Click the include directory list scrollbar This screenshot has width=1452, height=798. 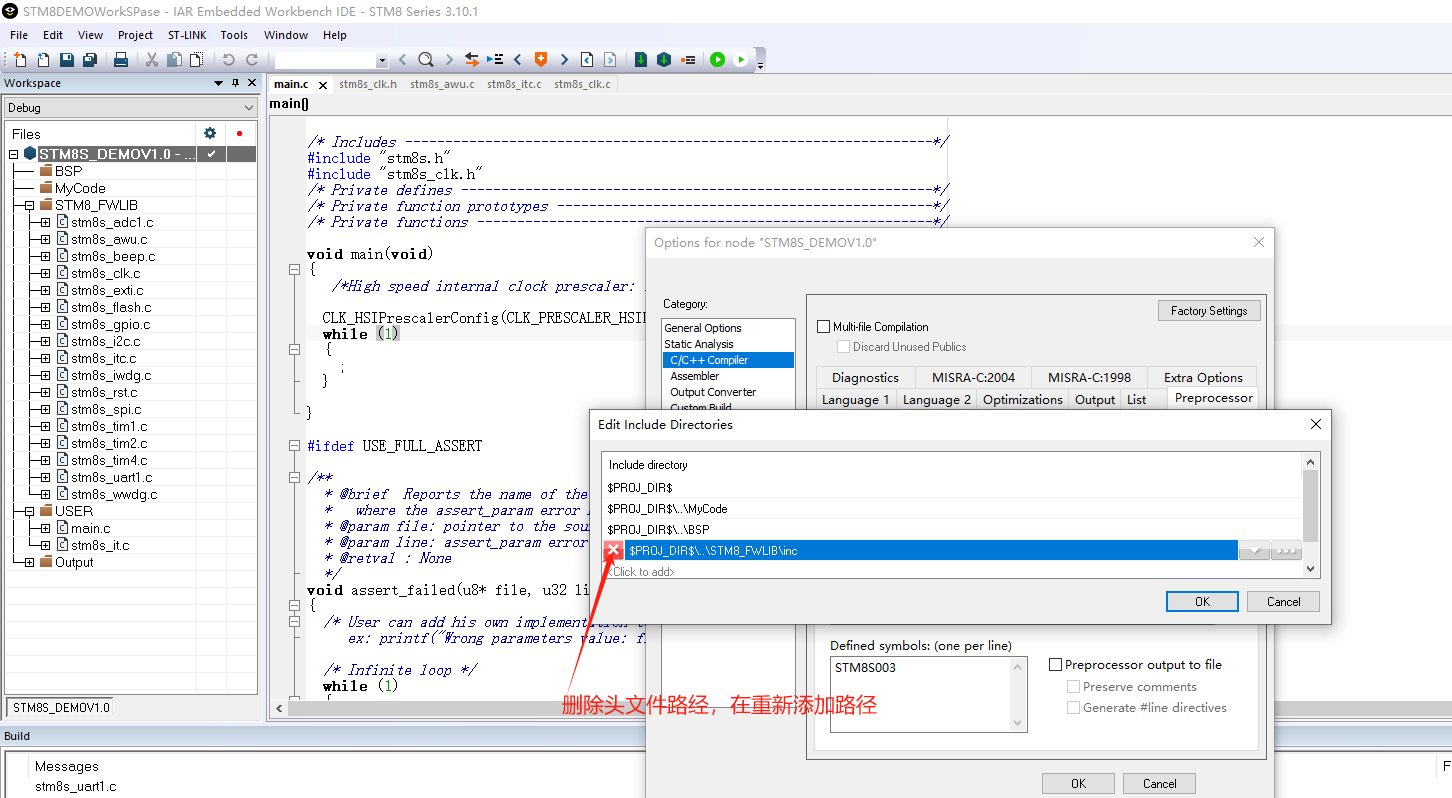coord(1311,515)
